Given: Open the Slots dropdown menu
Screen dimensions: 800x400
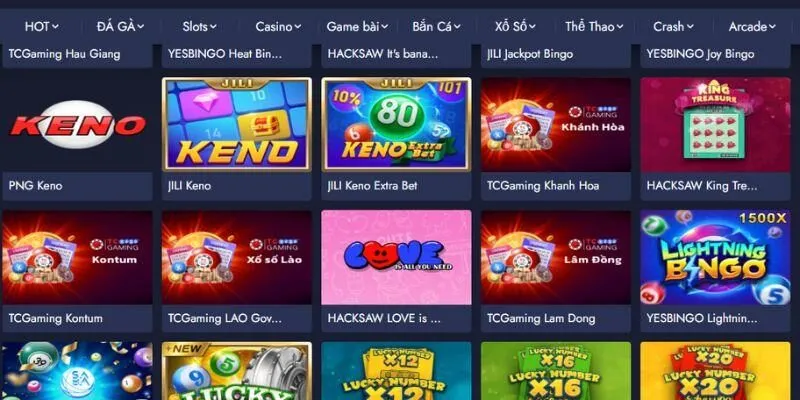Looking at the screenshot, I should click(x=199, y=27).
